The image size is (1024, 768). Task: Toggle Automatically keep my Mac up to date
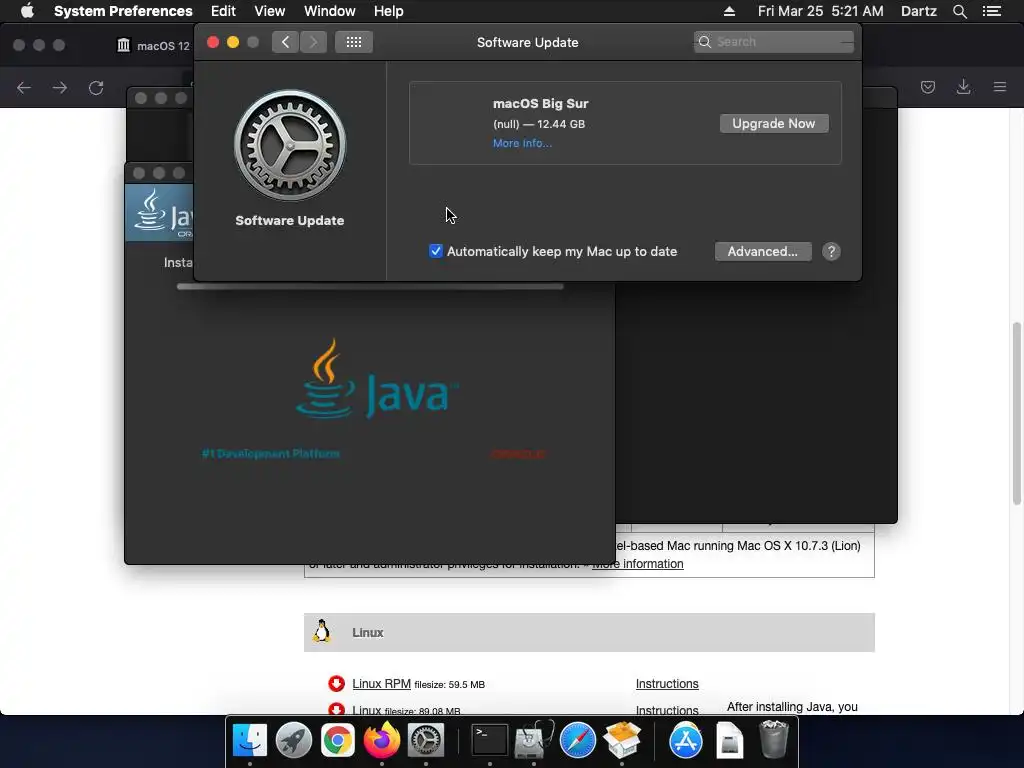pyautogui.click(x=436, y=251)
